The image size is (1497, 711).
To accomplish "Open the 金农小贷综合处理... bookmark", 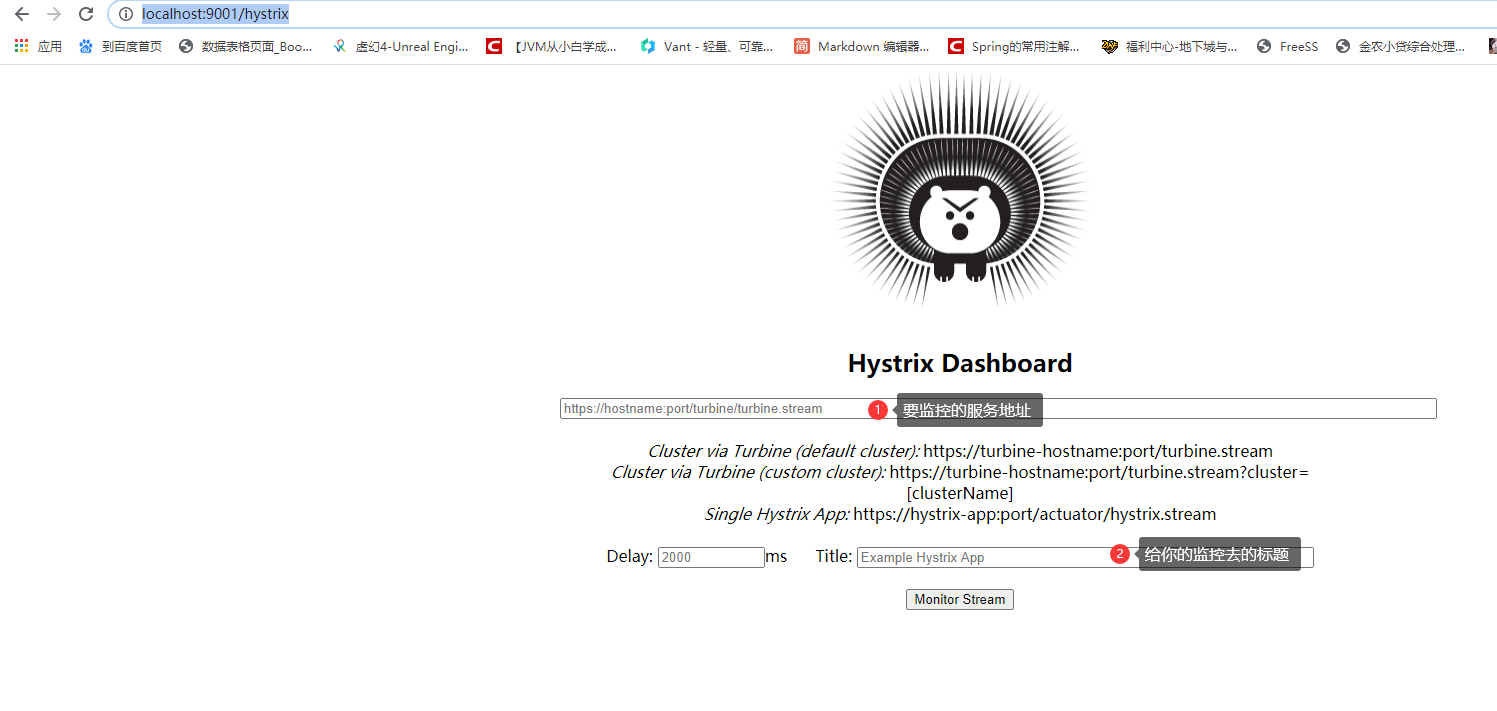I will 1400,46.
